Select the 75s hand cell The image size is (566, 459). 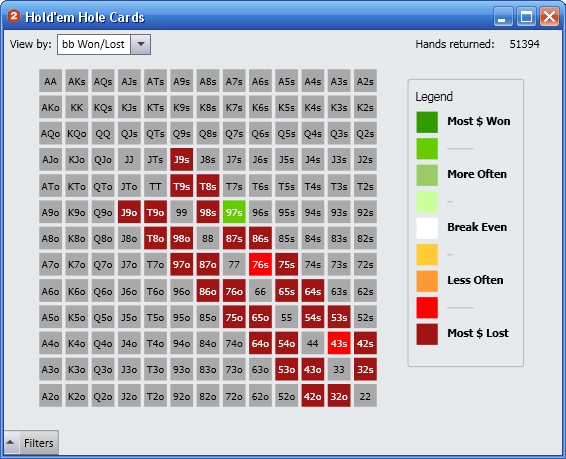click(x=287, y=265)
